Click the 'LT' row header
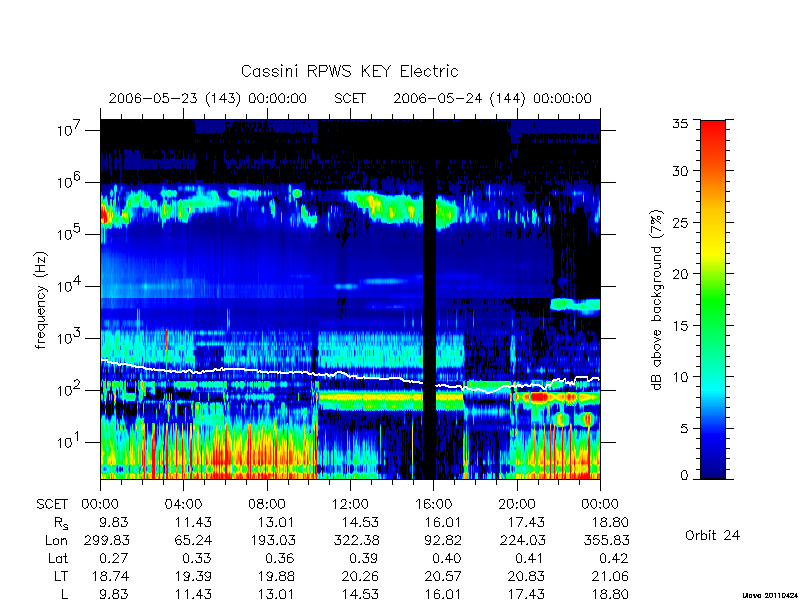The width and height of the screenshot is (800, 600). pyautogui.click(x=61, y=576)
